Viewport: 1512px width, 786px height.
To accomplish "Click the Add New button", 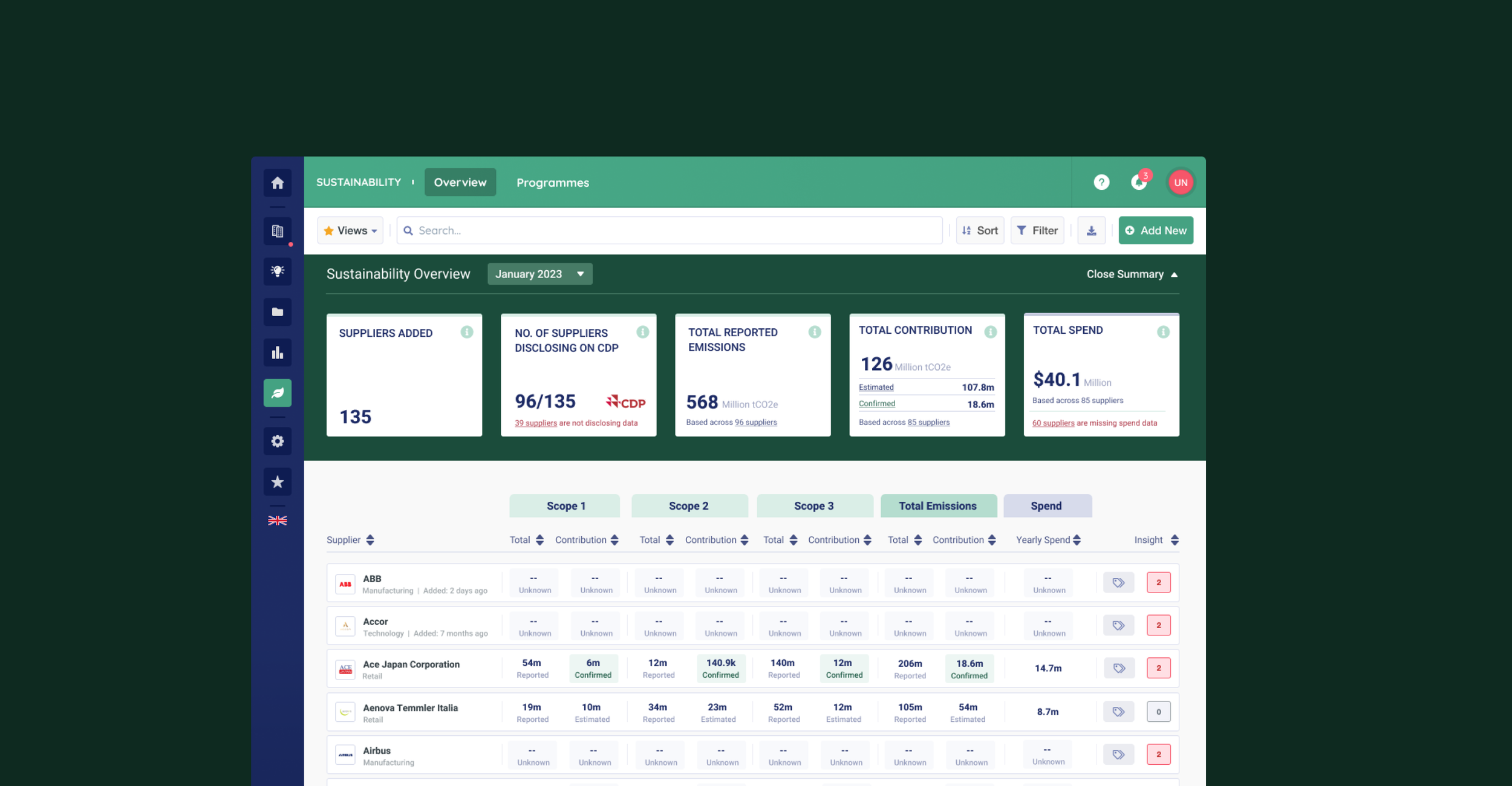I will tap(1155, 230).
